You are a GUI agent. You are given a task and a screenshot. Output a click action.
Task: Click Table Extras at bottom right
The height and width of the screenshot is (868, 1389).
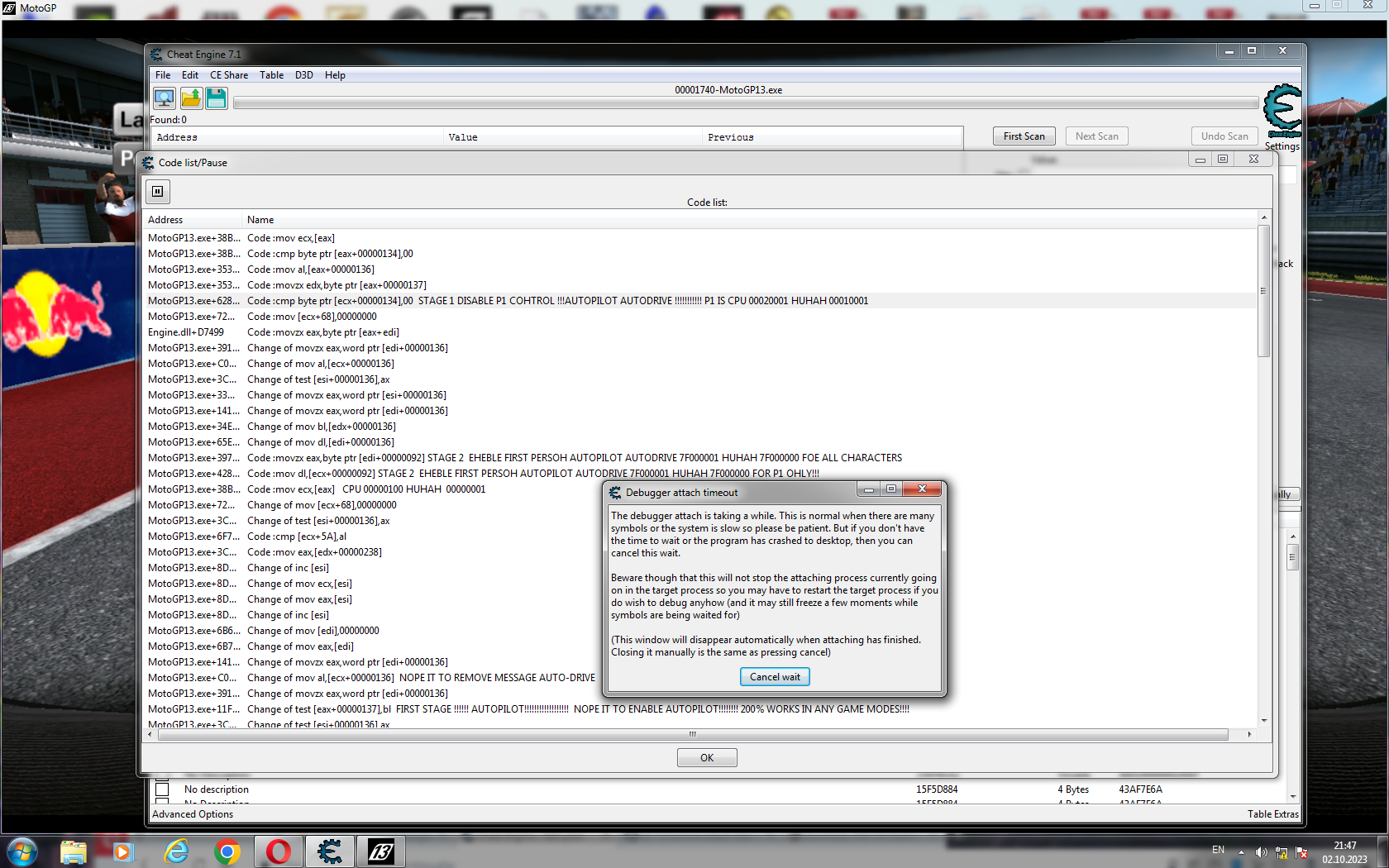click(x=1272, y=814)
